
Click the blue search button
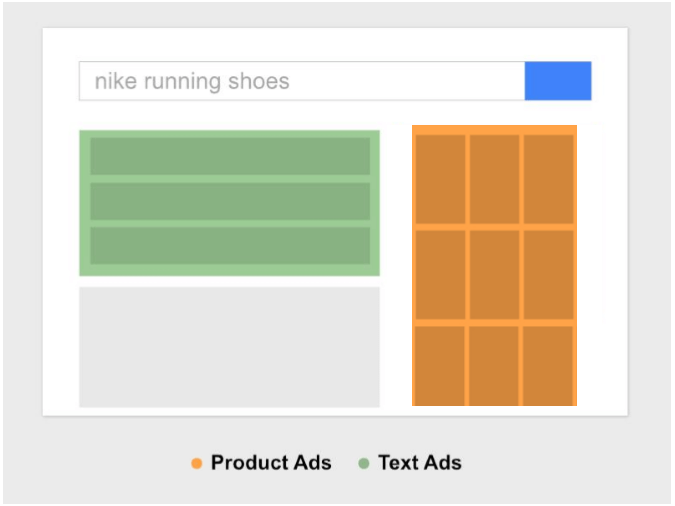click(557, 81)
